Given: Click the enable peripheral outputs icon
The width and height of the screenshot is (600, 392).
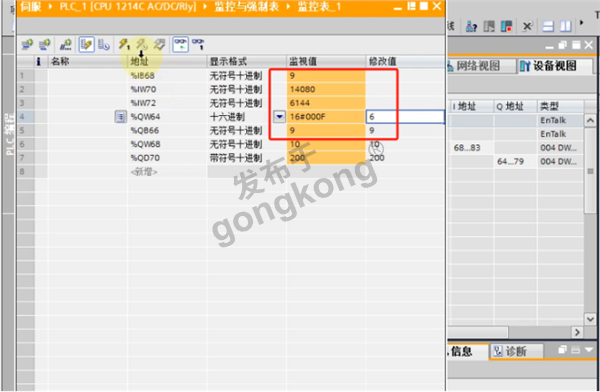Looking at the screenshot, I should pyautogui.click(x=160, y=44).
